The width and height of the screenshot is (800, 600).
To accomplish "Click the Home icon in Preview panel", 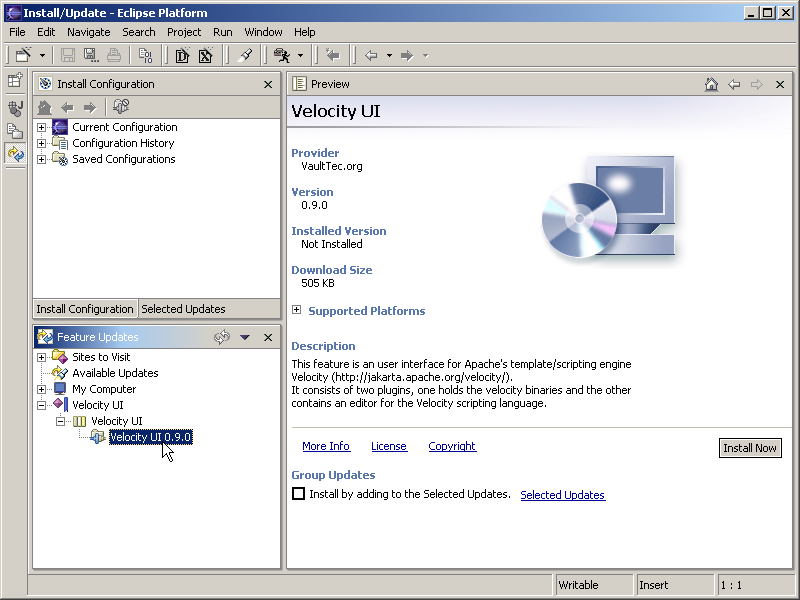I will pos(712,85).
